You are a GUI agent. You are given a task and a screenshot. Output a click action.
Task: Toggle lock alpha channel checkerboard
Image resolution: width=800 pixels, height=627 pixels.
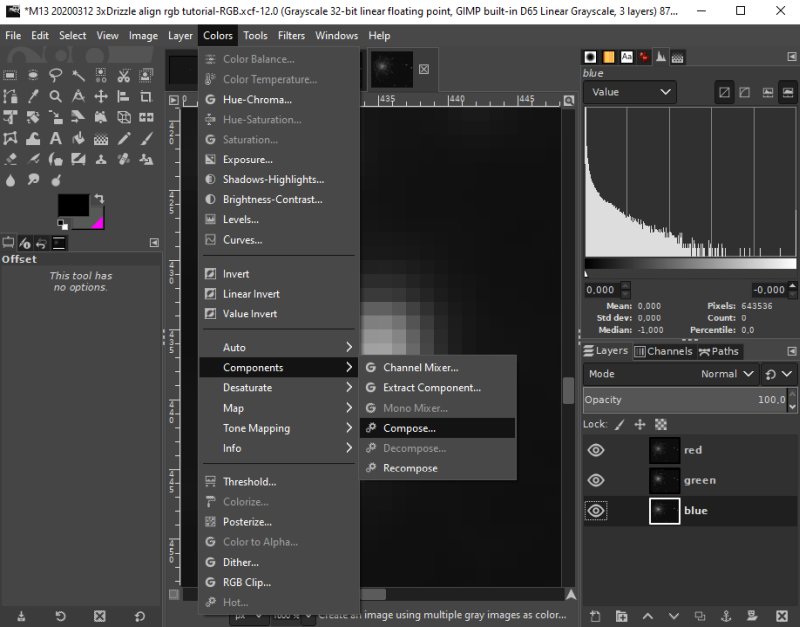coord(661,424)
